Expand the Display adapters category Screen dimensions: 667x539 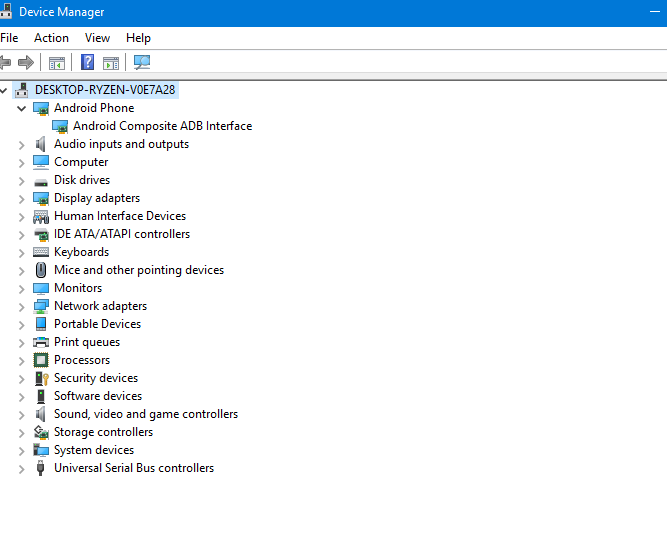click(x=22, y=198)
